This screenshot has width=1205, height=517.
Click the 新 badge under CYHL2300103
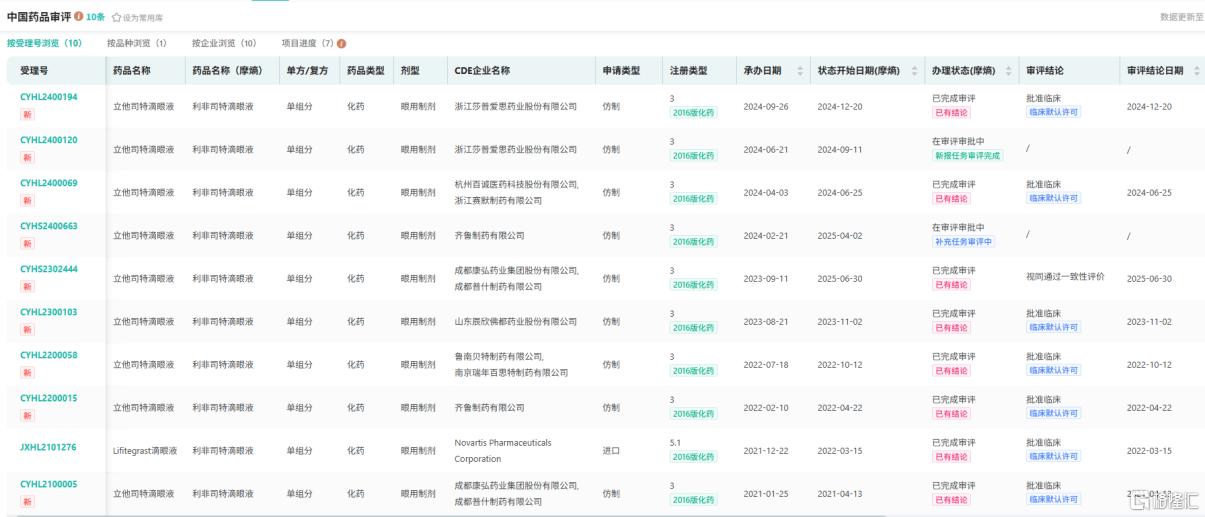[28, 329]
